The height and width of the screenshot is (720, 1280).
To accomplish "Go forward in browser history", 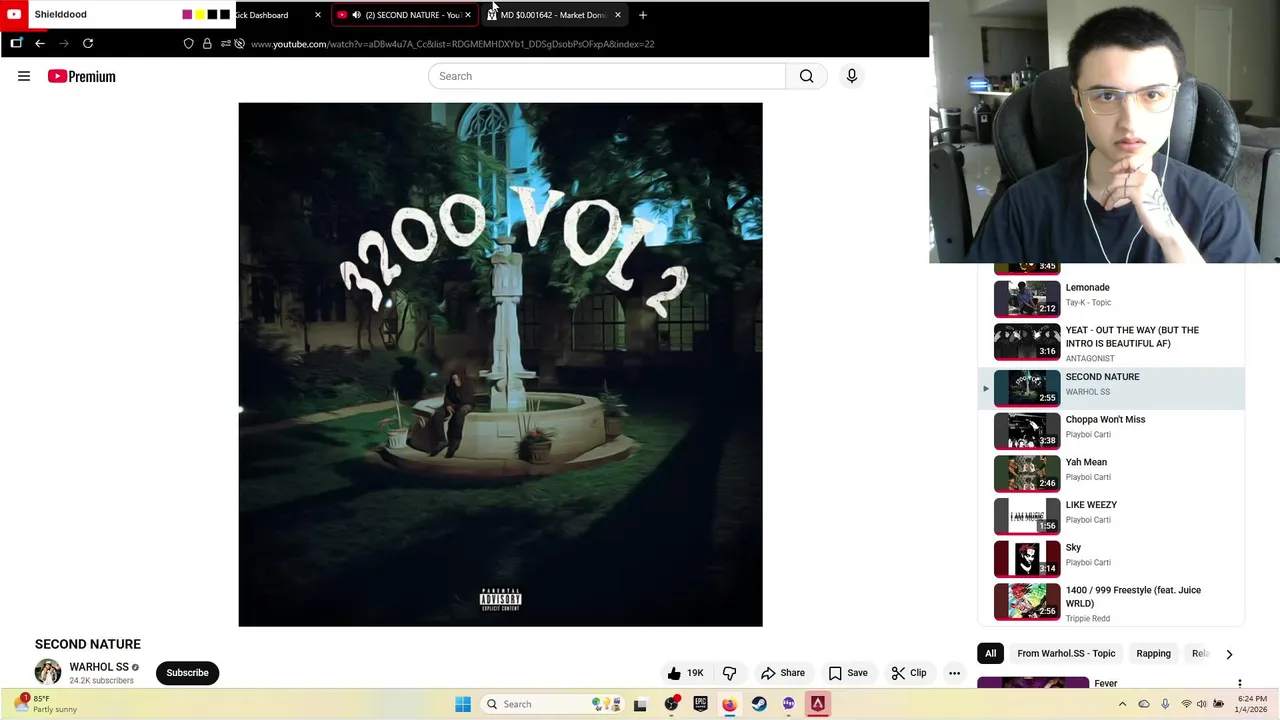I will (x=64, y=43).
